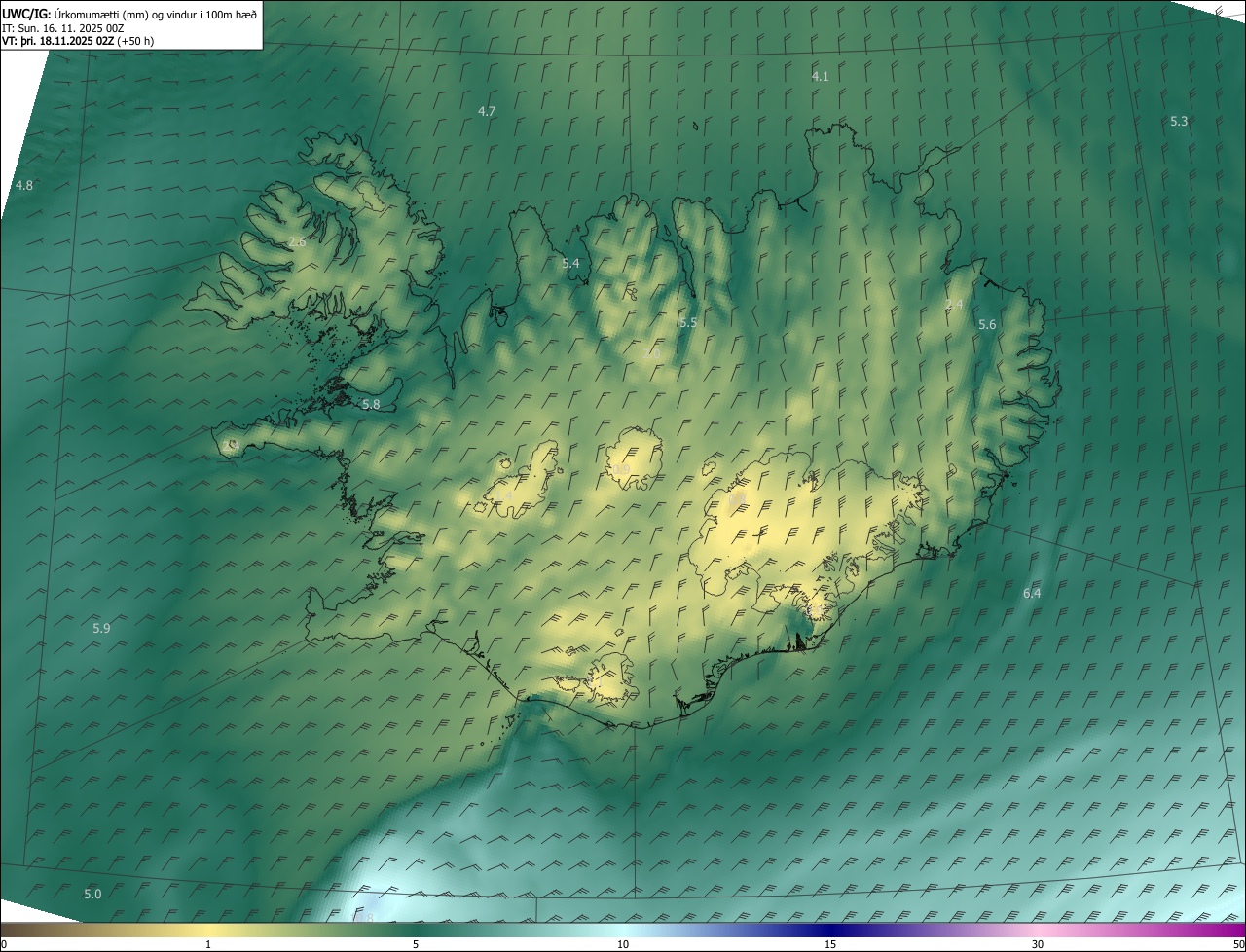Click the colorbar tick label 50
This screenshot has height=952, width=1246.
1237,944
